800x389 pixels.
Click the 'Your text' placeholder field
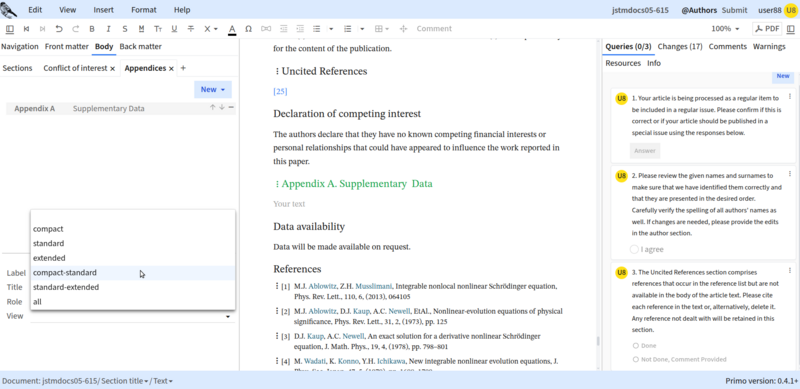(289, 204)
